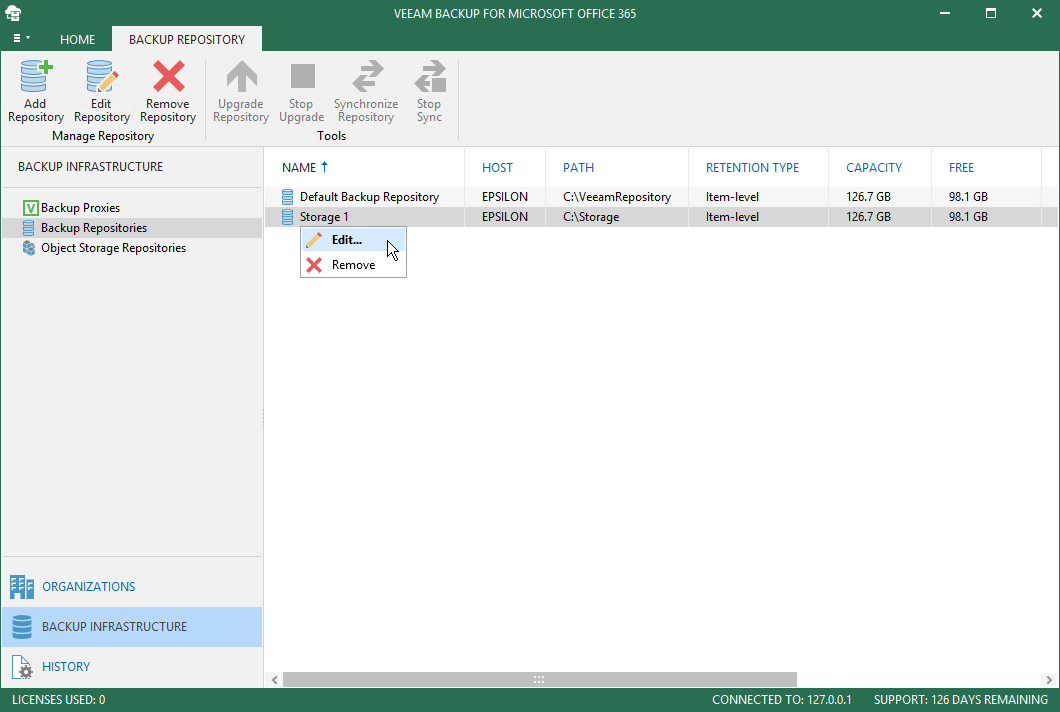Click the Stop Sync icon
Image resolution: width=1060 pixels, height=712 pixels.
pyautogui.click(x=430, y=76)
